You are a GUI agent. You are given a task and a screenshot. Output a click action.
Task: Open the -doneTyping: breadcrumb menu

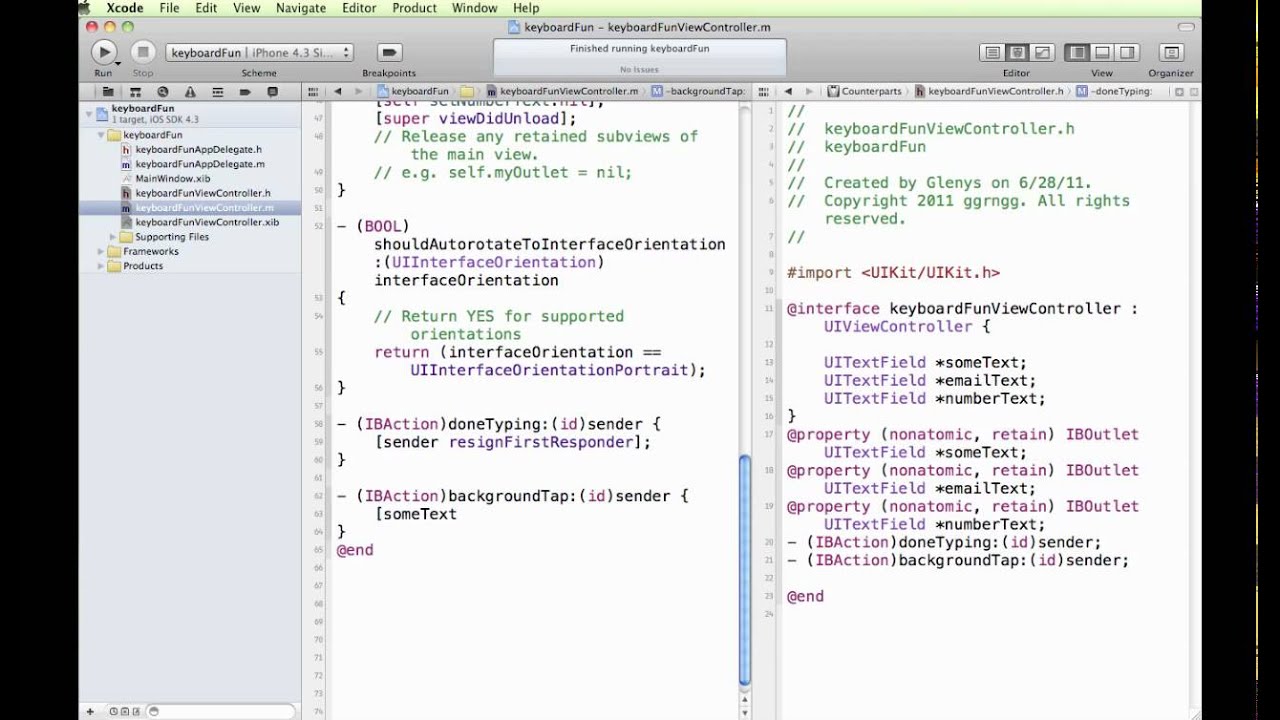1114,91
